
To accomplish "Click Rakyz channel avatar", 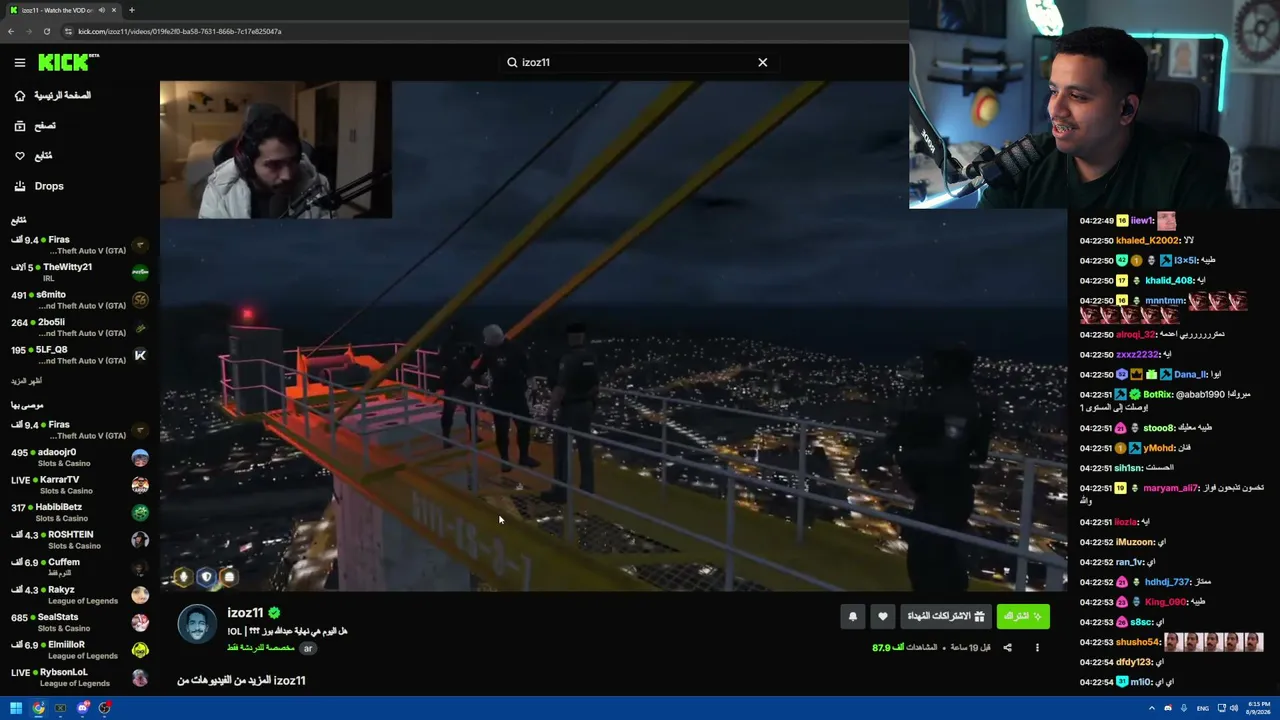I will pyautogui.click(x=140, y=595).
